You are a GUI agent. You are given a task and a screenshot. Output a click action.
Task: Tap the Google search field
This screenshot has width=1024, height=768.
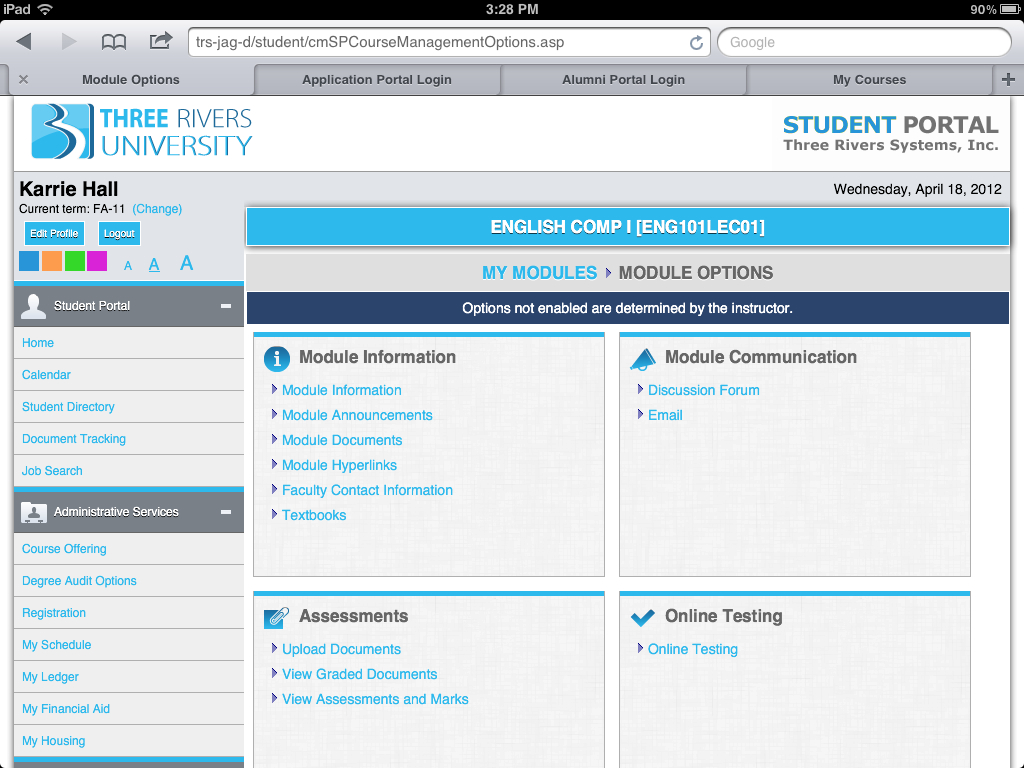point(864,43)
